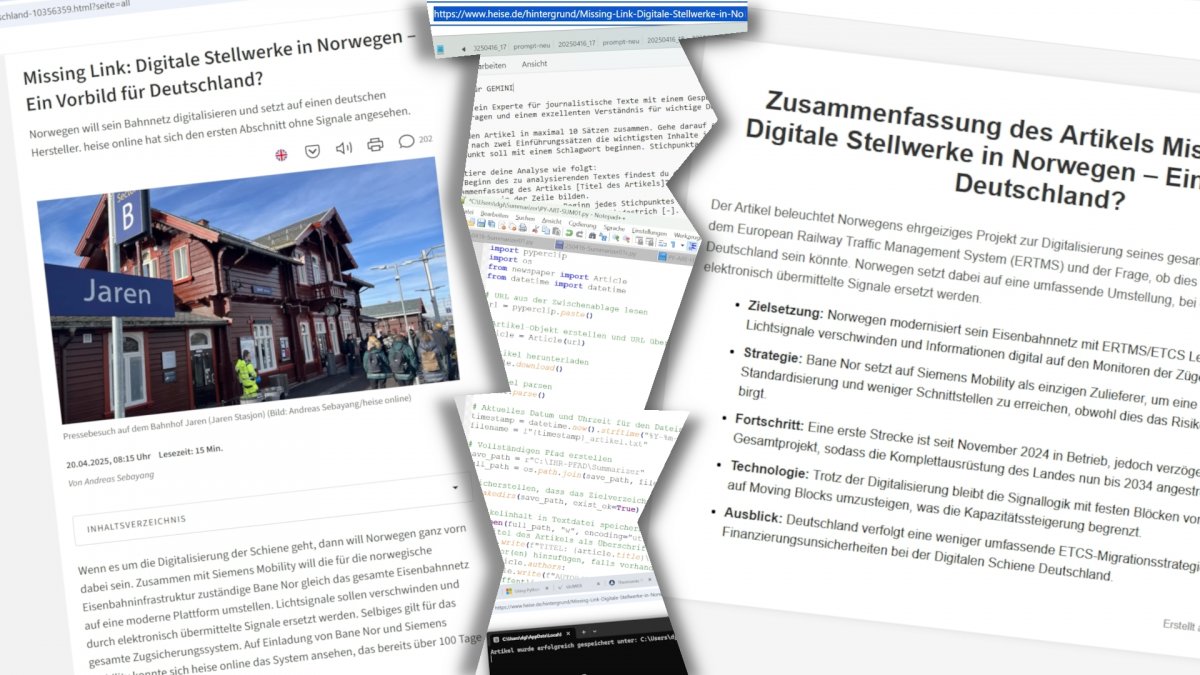Print the article using the printer icon

375,145
